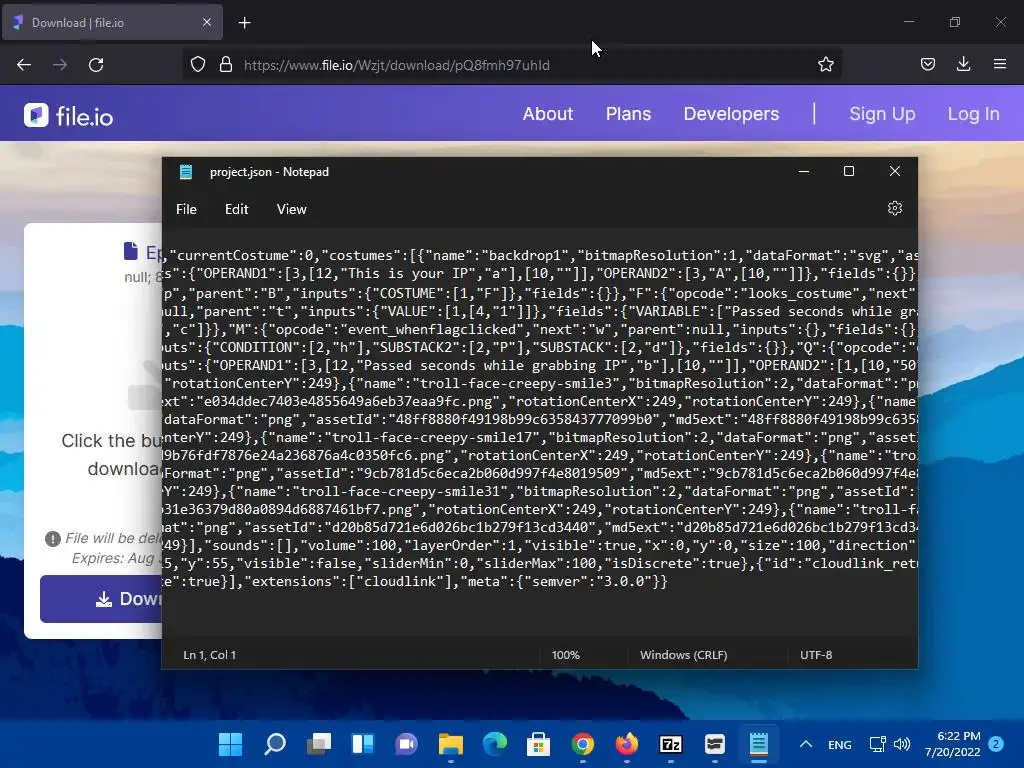Open a new browser tab
Screen dimensions: 1024x768
point(244,23)
